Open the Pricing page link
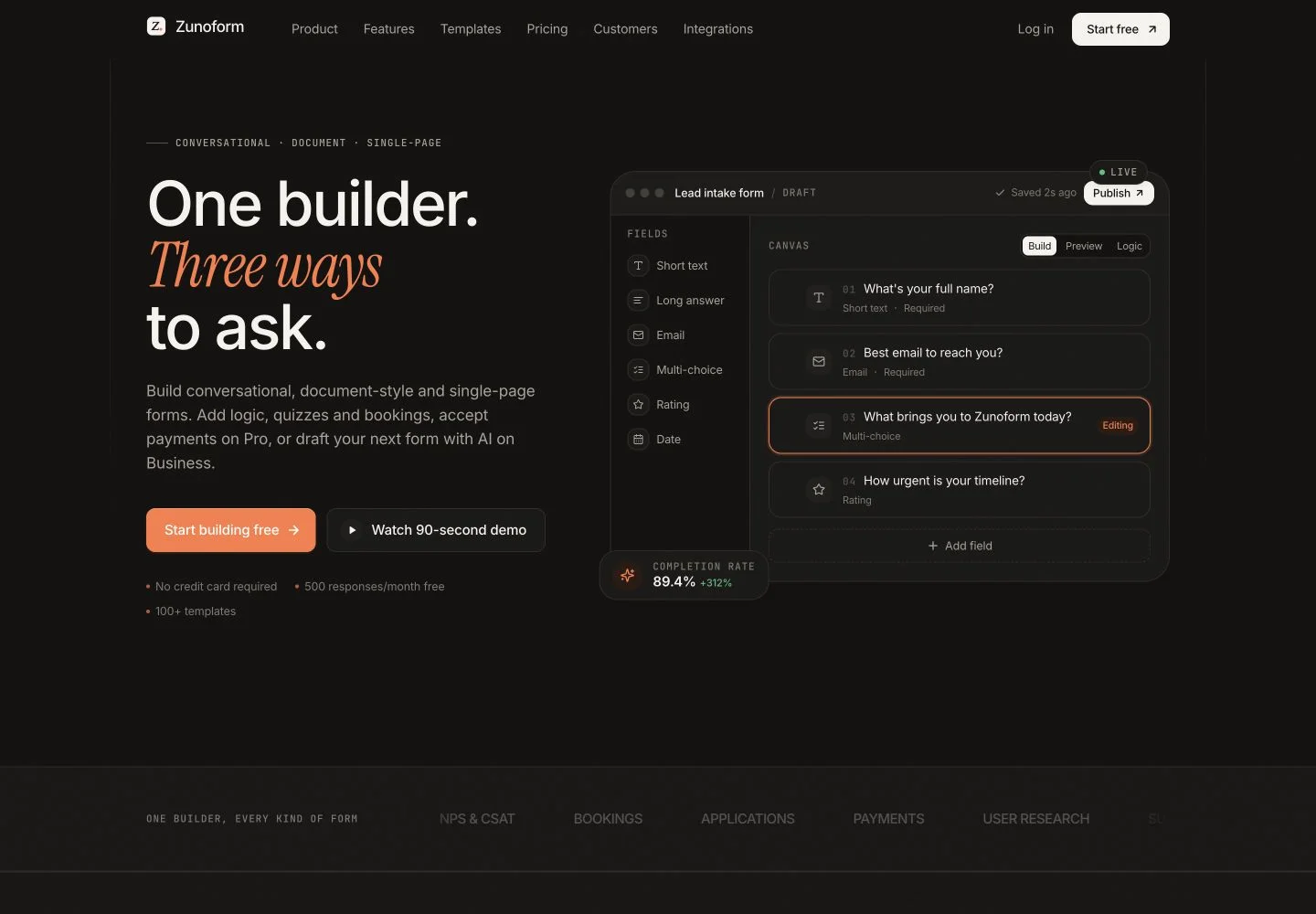 coord(547,29)
